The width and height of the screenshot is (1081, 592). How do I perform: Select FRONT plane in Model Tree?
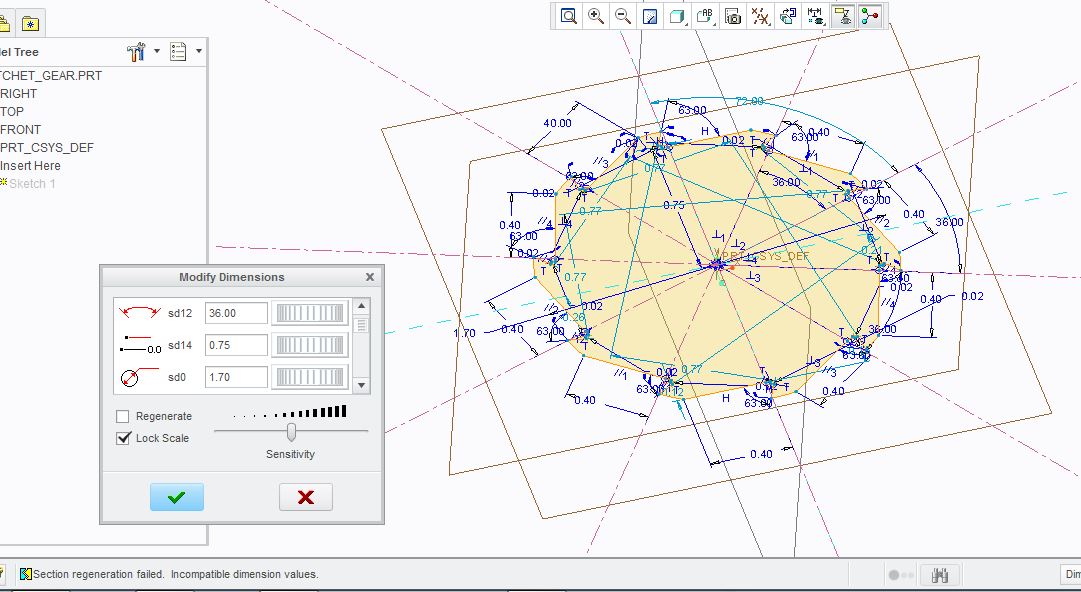point(21,130)
